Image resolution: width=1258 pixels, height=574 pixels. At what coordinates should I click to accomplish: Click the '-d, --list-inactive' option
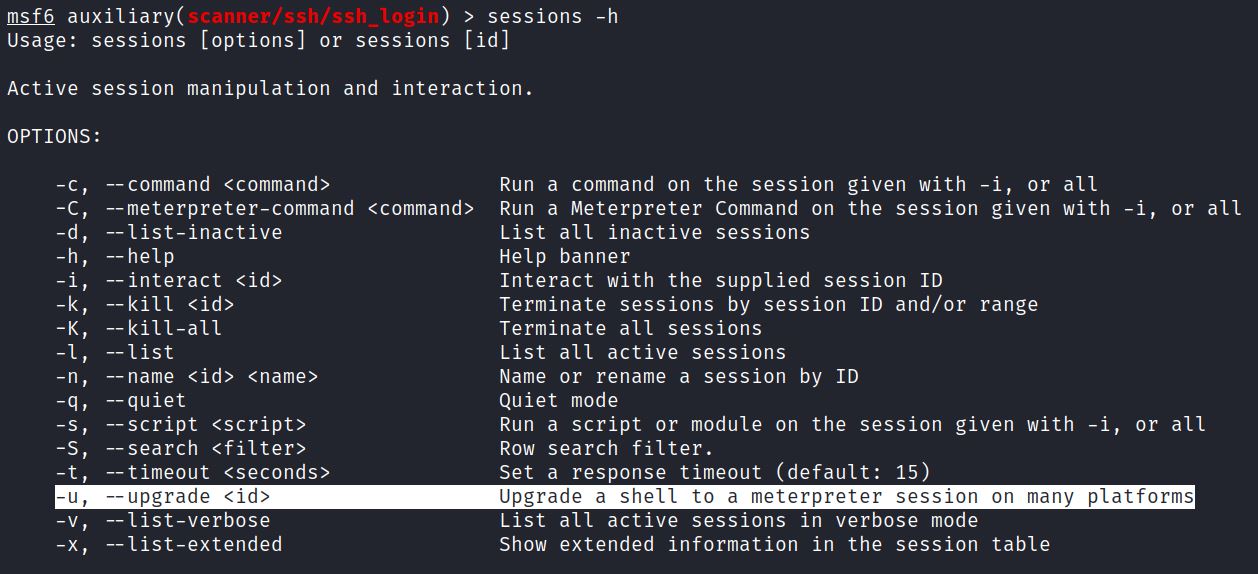[x=169, y=233]
